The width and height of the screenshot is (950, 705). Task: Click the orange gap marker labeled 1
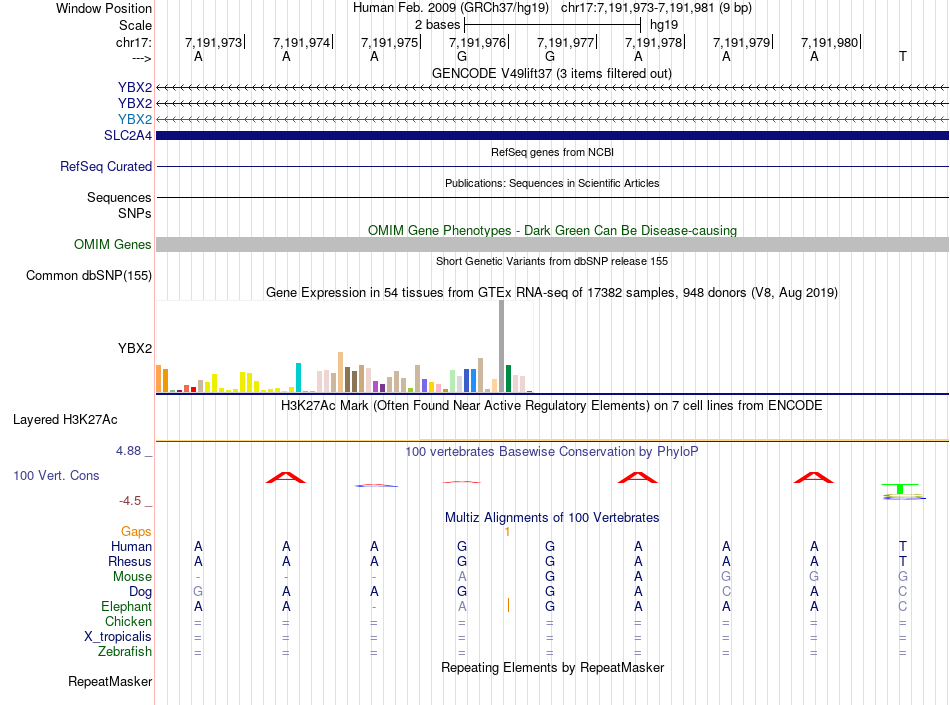coord(507,532)
